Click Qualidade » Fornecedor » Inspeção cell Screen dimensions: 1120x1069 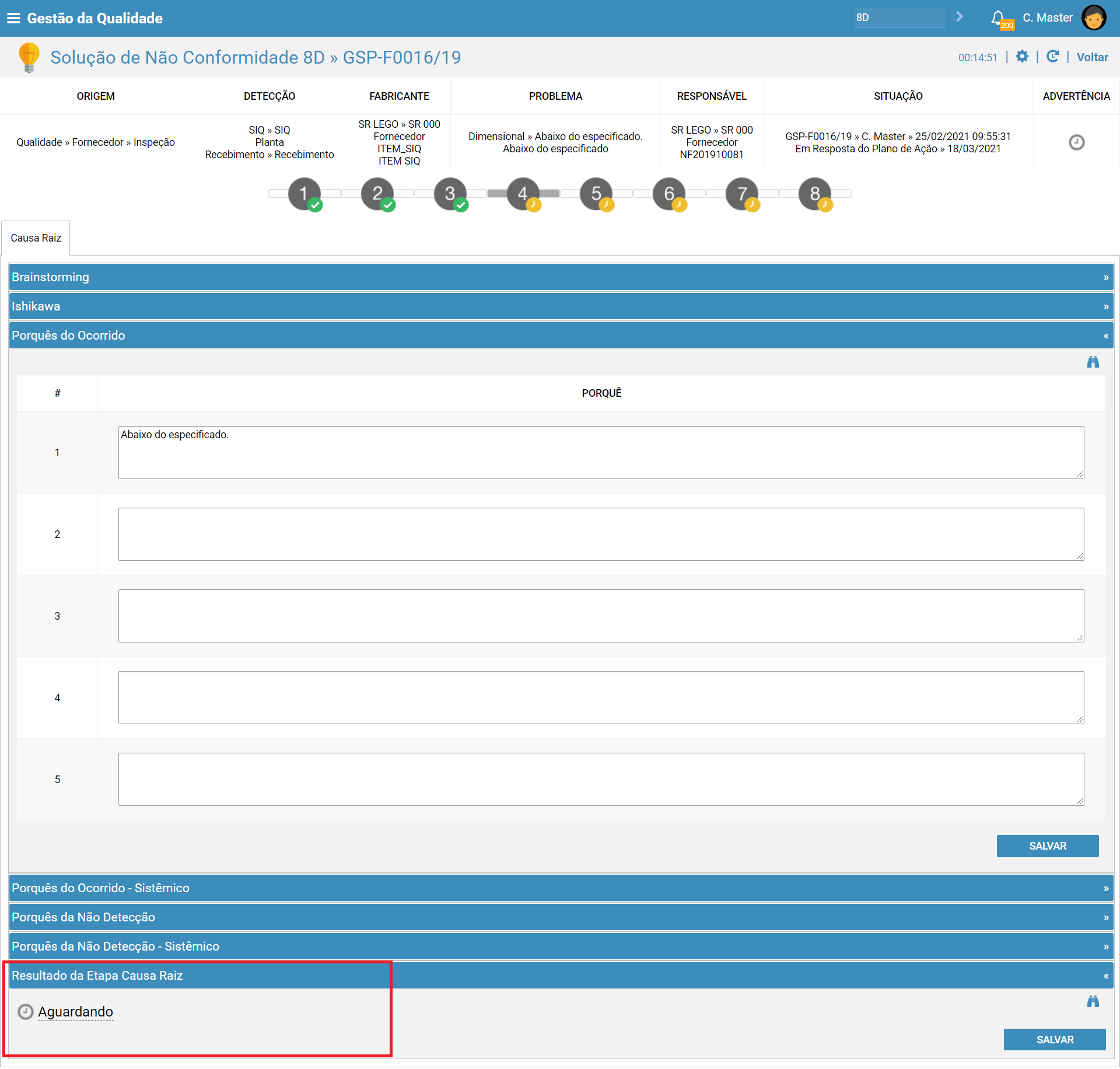96,142
